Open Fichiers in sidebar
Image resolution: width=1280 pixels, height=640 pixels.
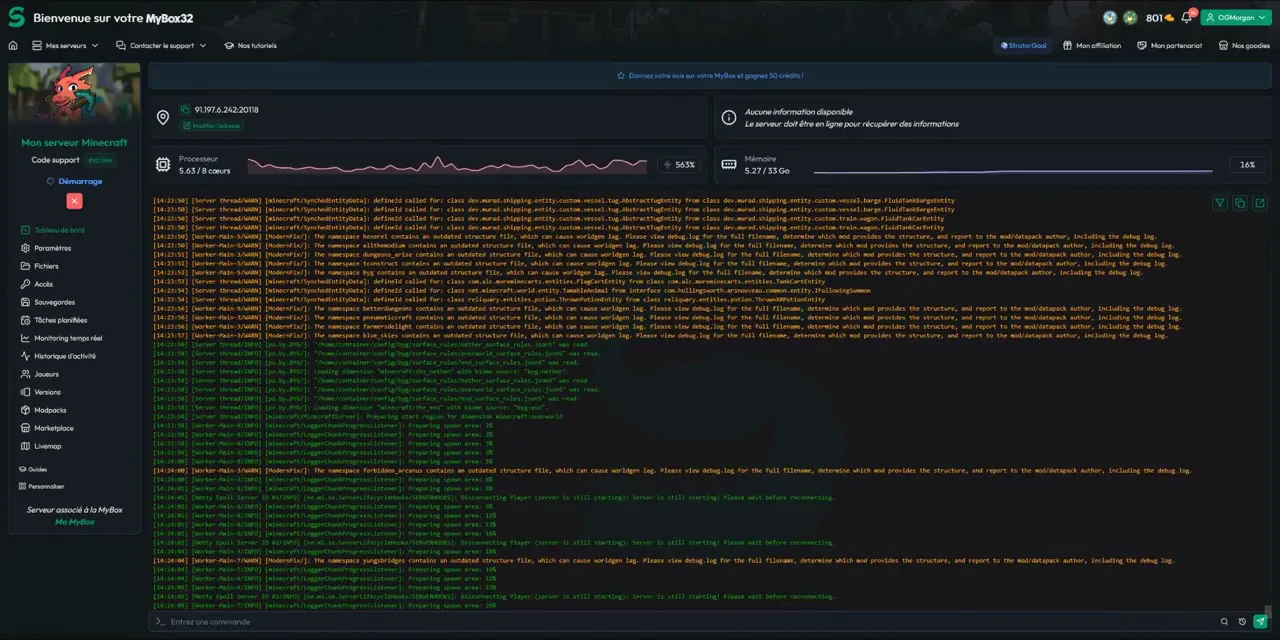pos(40,266)
